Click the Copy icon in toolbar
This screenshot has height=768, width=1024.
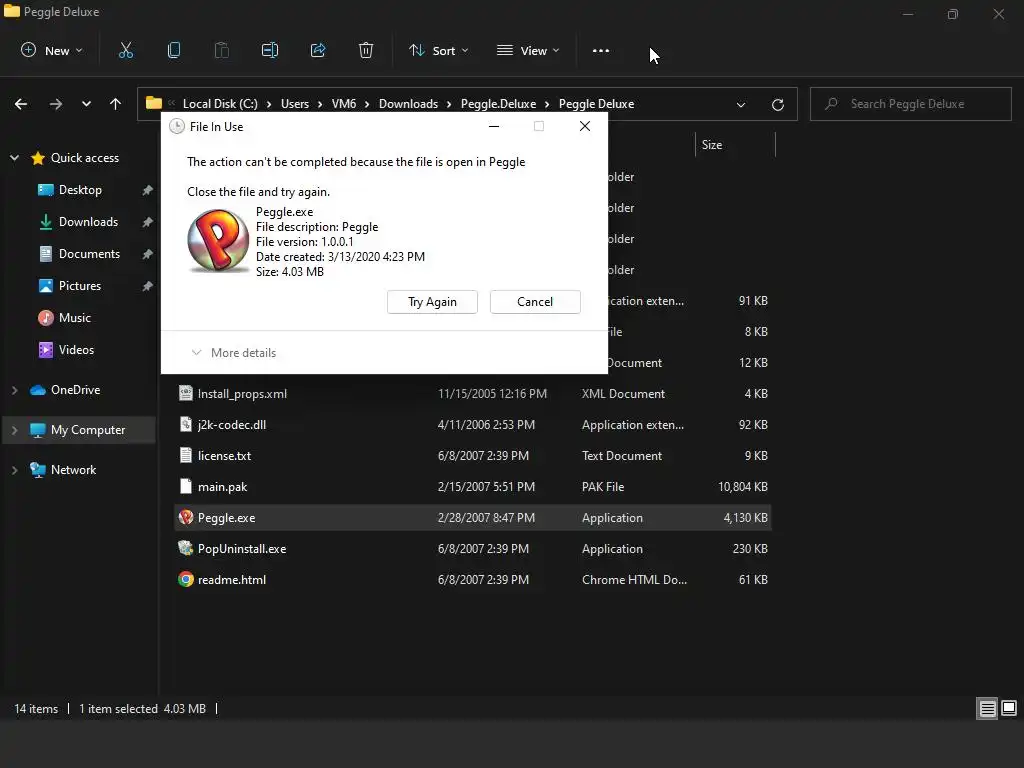(x=174, y=50)
